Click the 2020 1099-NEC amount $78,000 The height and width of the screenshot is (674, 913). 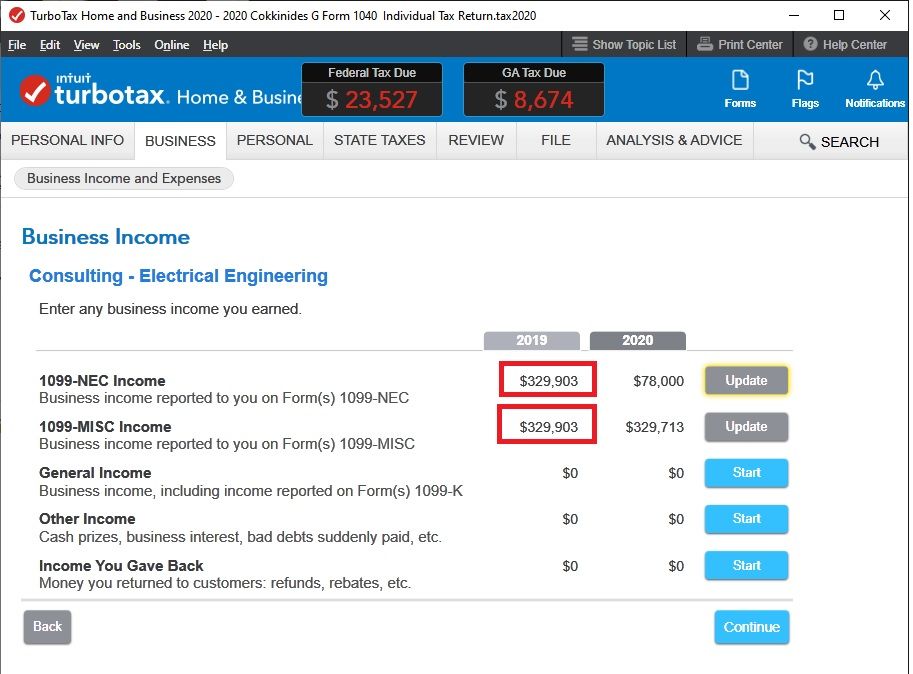click(x=659, y=381)
